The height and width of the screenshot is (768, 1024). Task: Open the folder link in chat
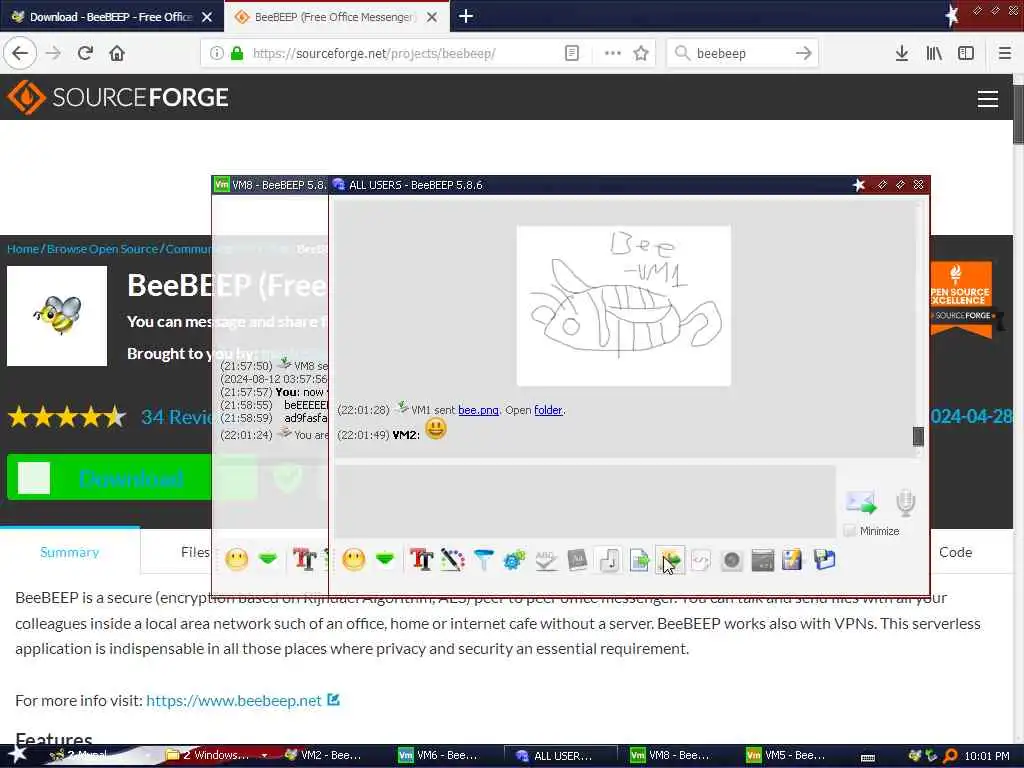click(x=548, y=410)
